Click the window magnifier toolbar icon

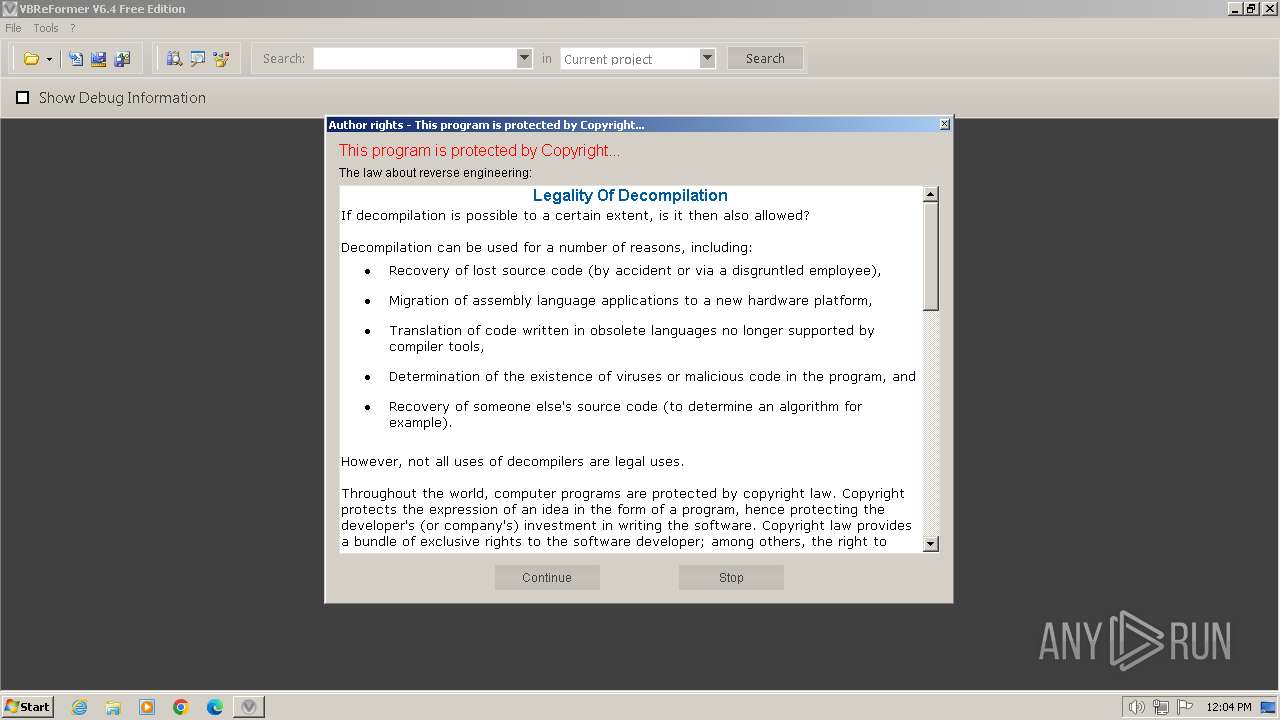[x=198, y=59]
